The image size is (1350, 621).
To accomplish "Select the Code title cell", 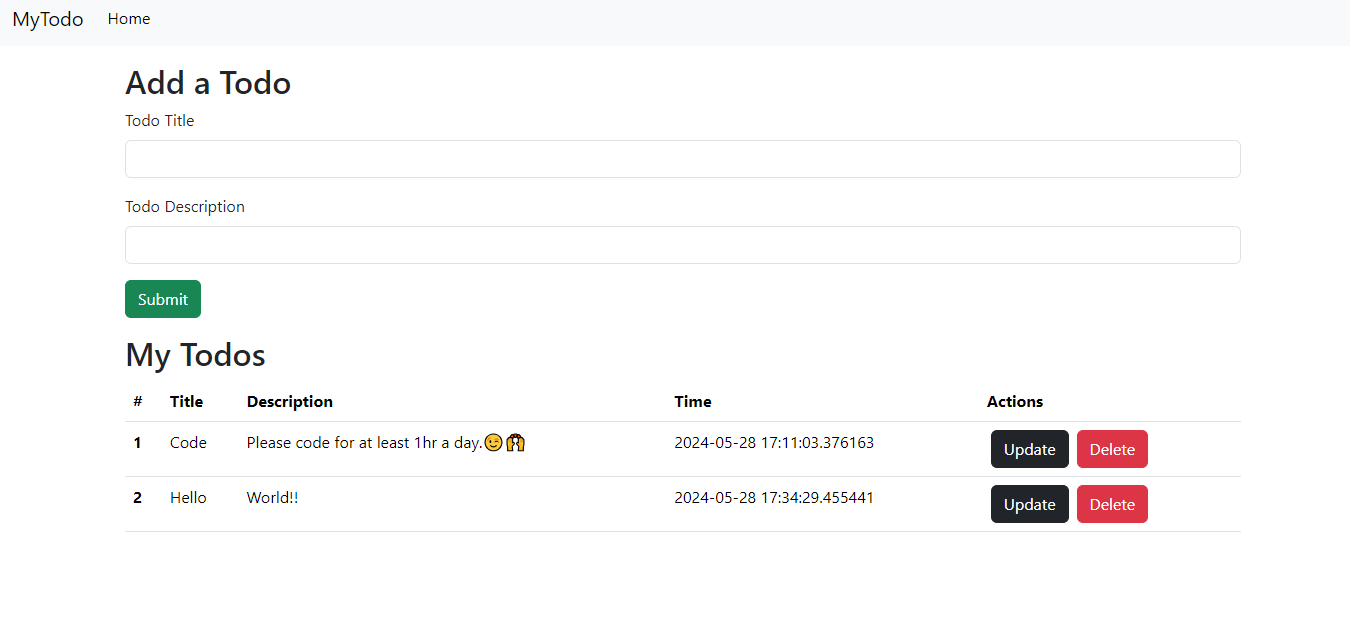I will coord(188,443).
